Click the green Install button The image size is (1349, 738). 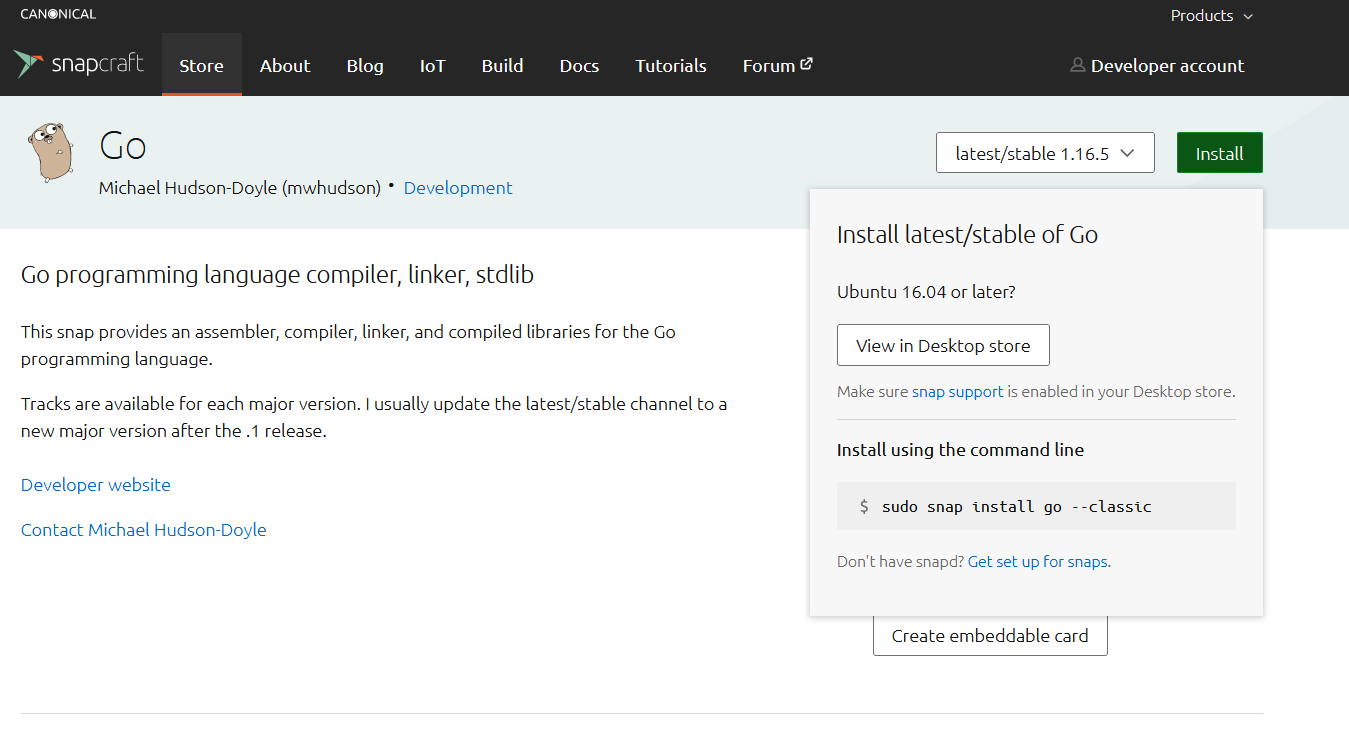(1219, 153)
